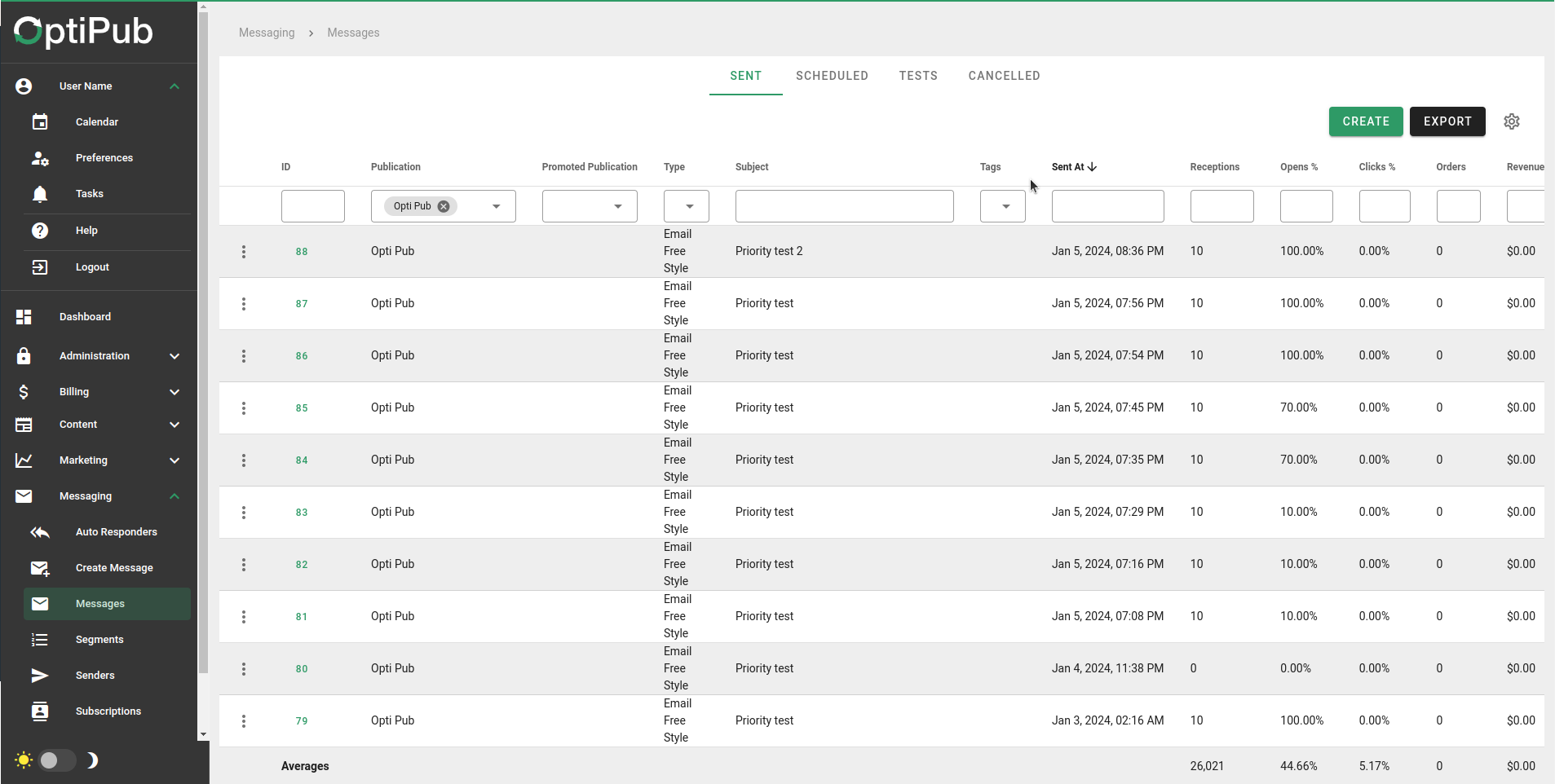Click the Auto Responders reply-all icon
Image resolution: width=1555 pixels, height=784 pixels.
tap(40, 532)
